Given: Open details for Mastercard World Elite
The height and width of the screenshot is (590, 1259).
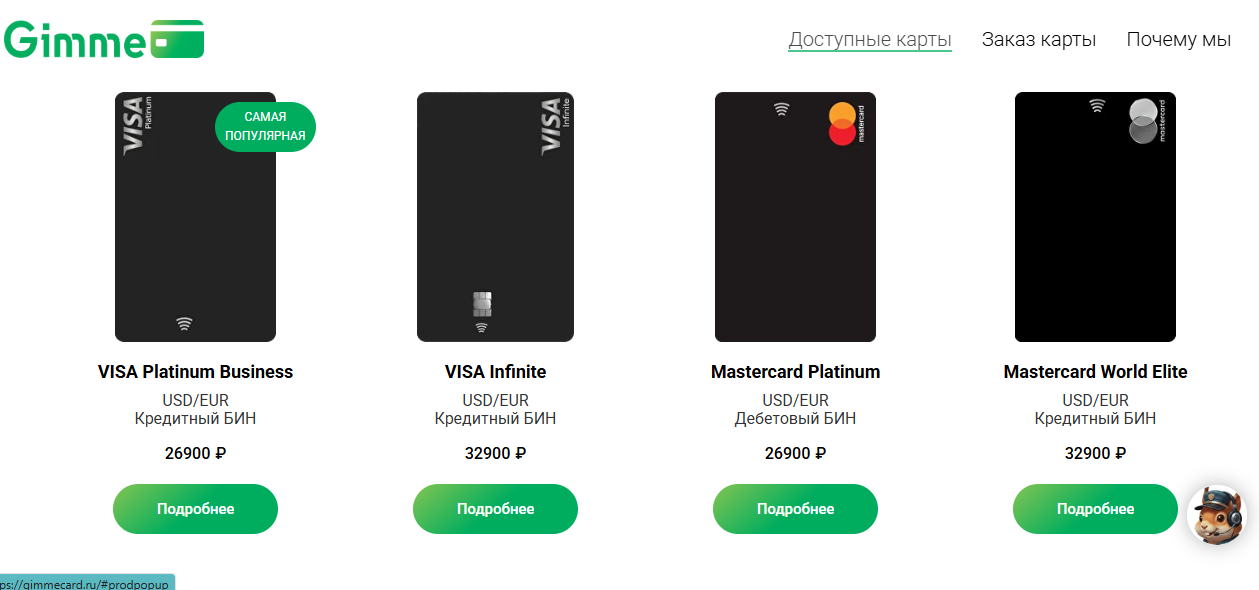Looking at the screenshot, I should pos(1094,509).
